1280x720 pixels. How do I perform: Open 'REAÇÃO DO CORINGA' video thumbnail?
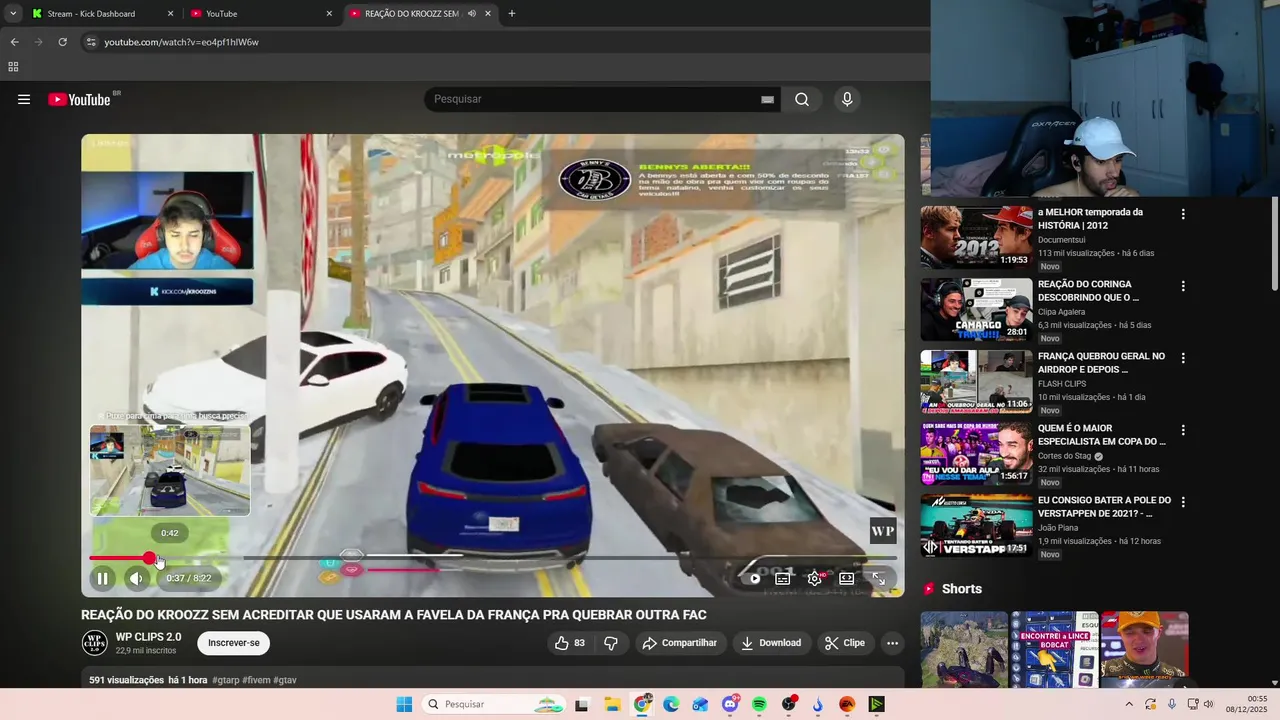pyautogui.click(x=976, y=309)
